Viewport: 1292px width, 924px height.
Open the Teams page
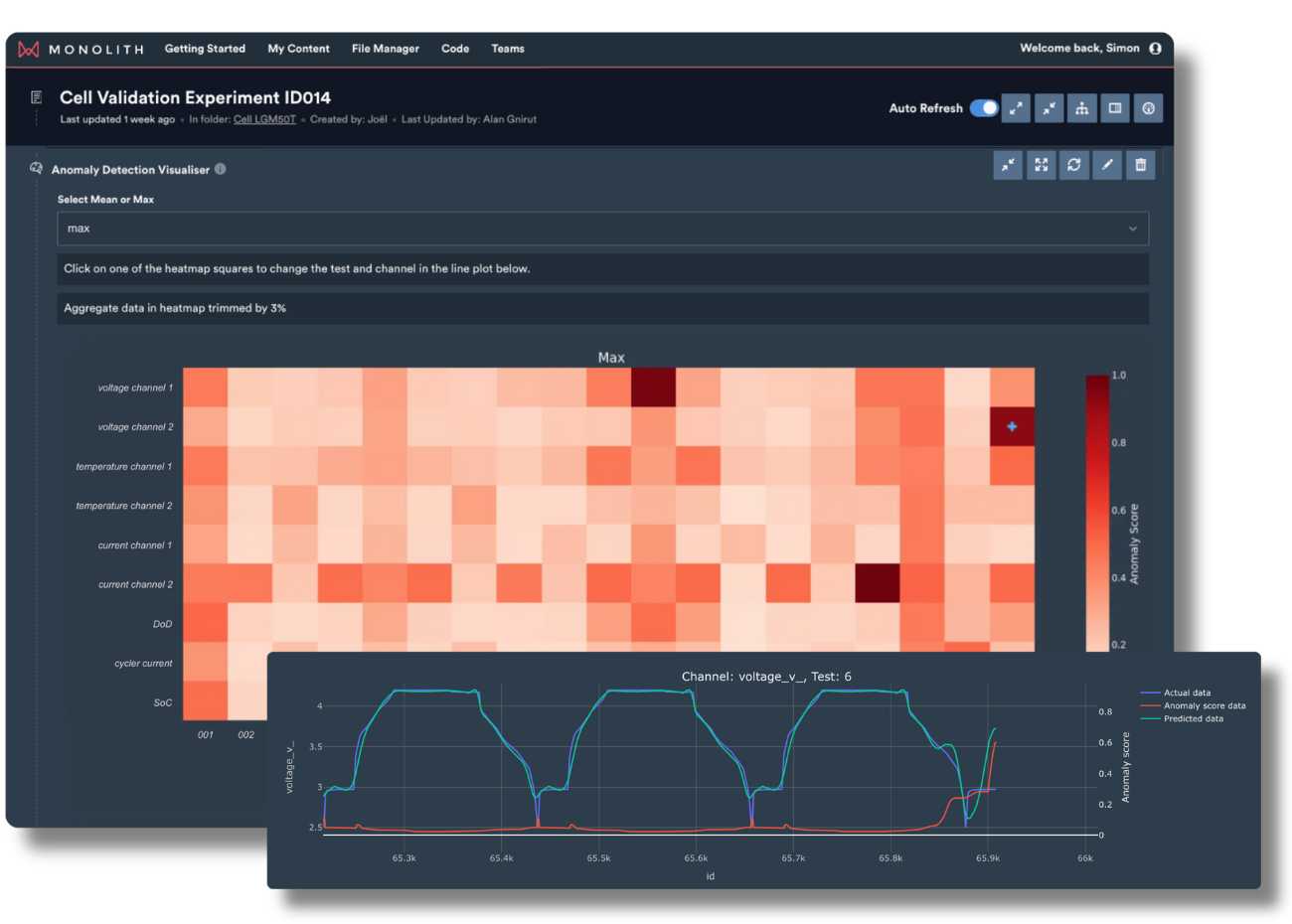click(x=508, y=49)
